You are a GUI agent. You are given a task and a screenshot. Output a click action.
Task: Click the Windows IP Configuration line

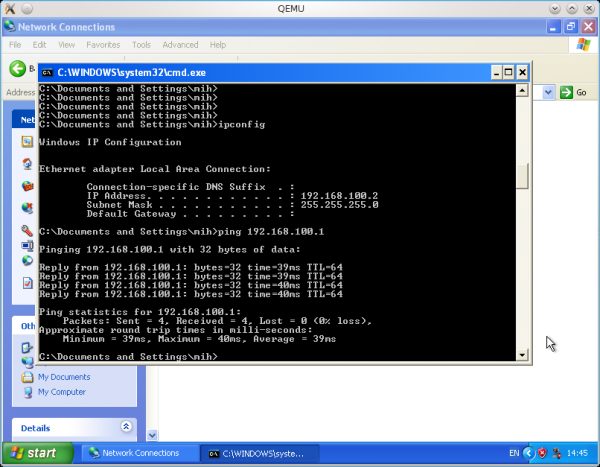tap(110, 142)
